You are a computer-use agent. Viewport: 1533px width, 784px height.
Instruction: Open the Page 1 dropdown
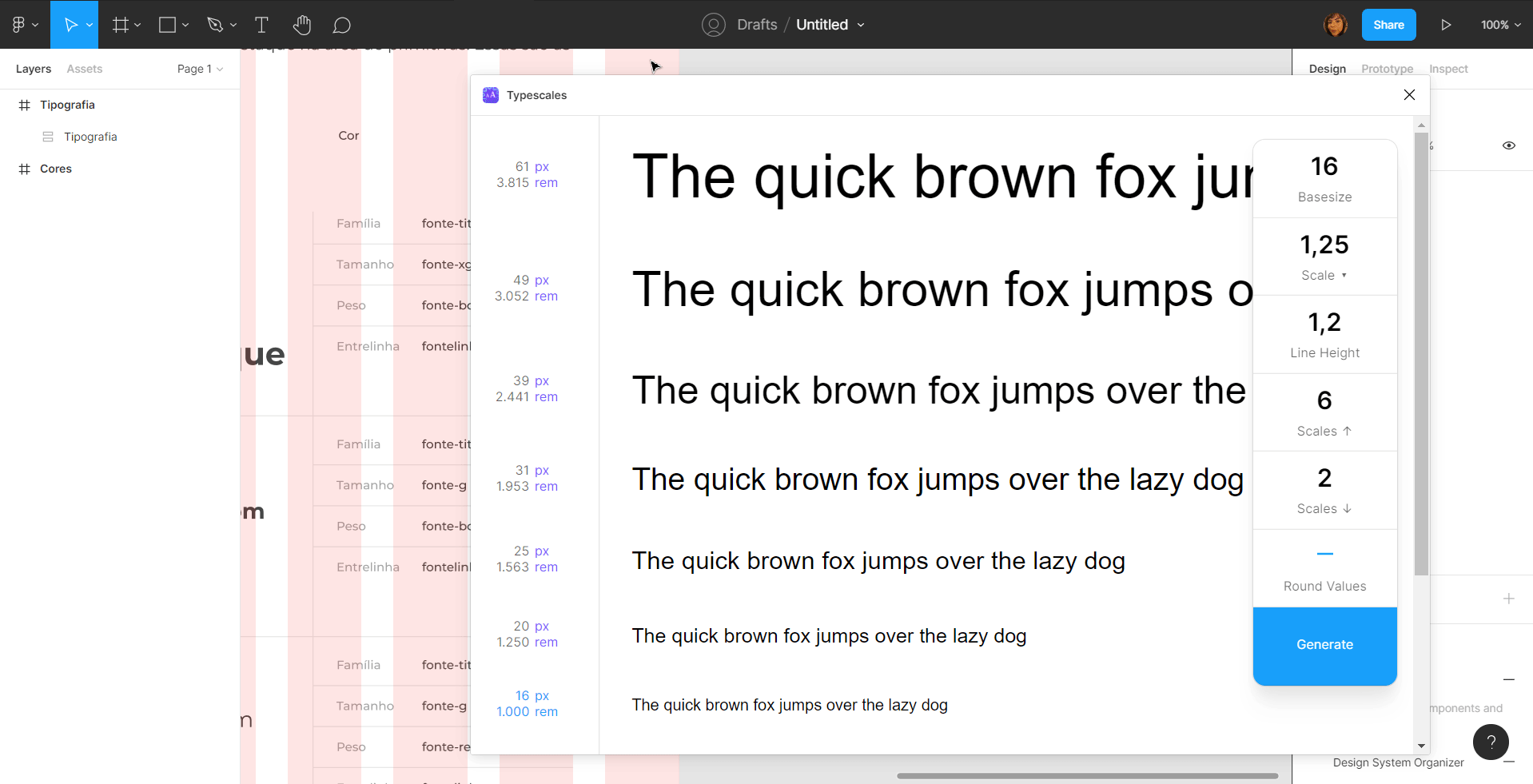(200, 69)
